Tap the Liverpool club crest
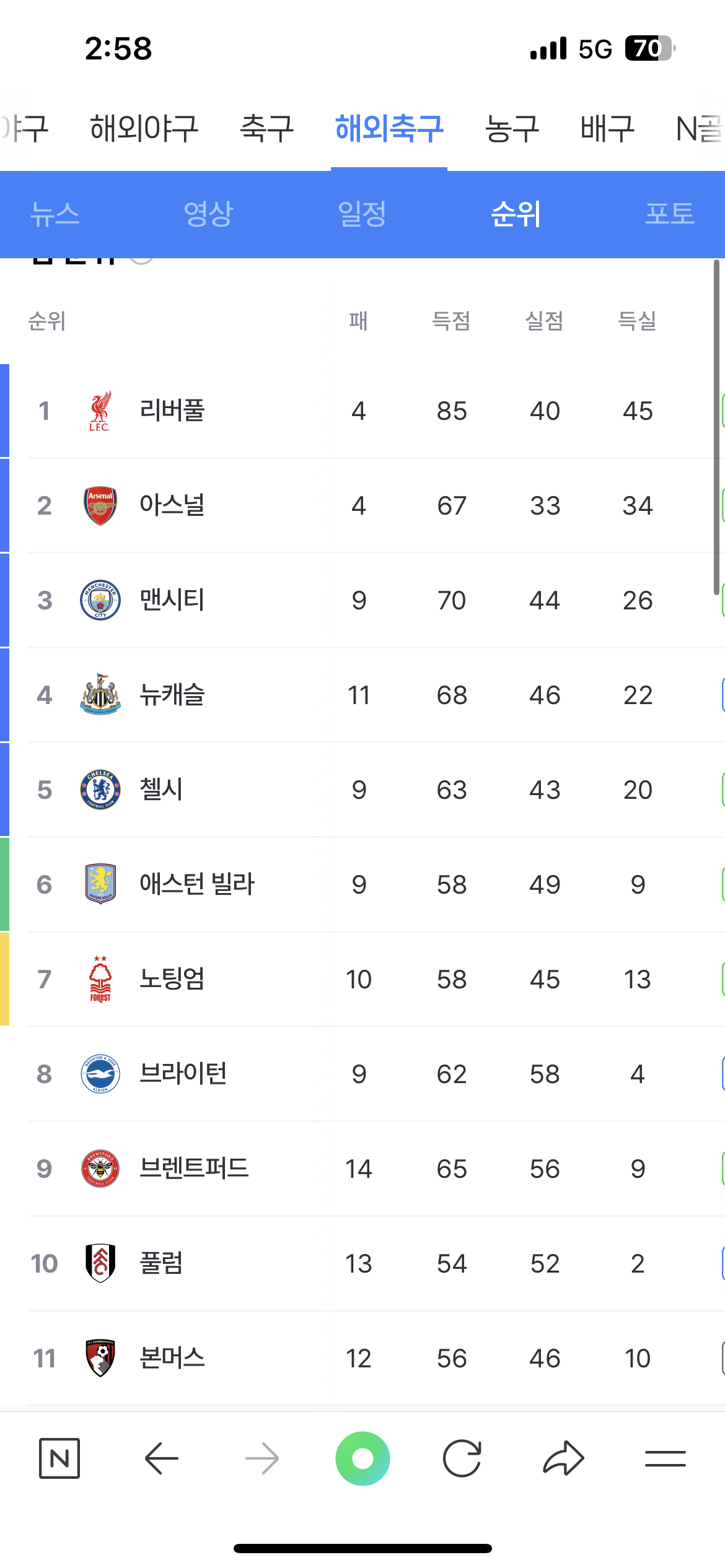The height and width of the screenshot is (1568, 725). [x=100, y=411]
